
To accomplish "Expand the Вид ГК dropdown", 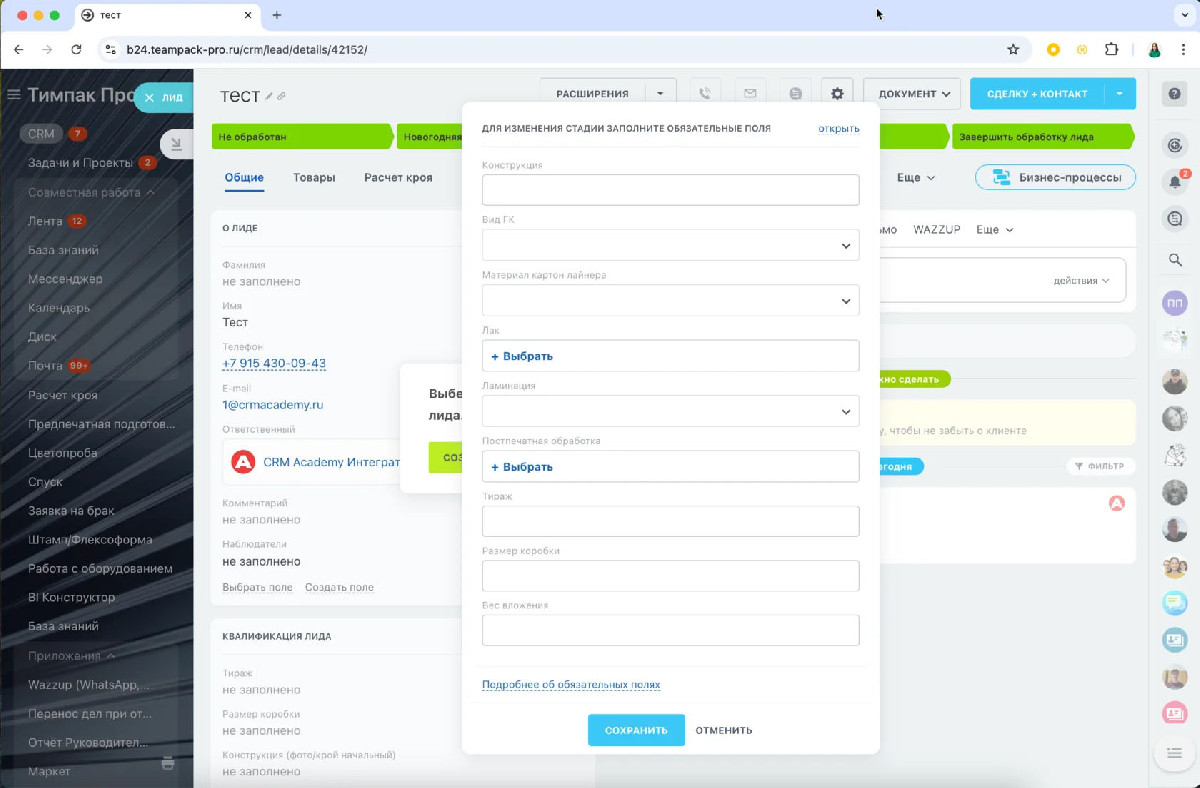I will (670, 245).
